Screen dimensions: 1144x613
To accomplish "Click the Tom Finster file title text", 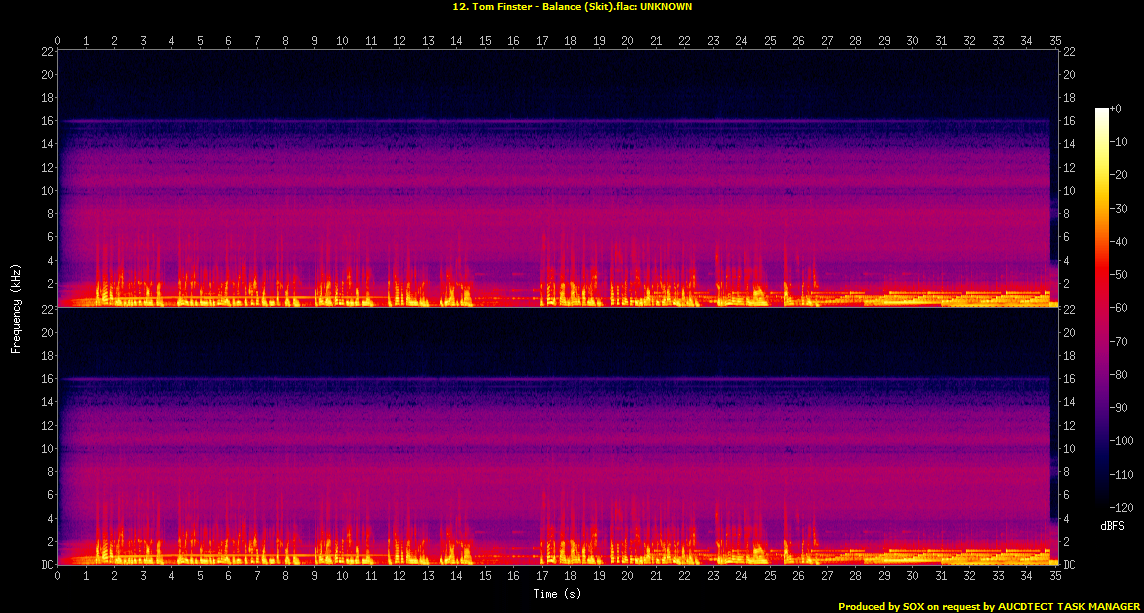I will point(572,6).
